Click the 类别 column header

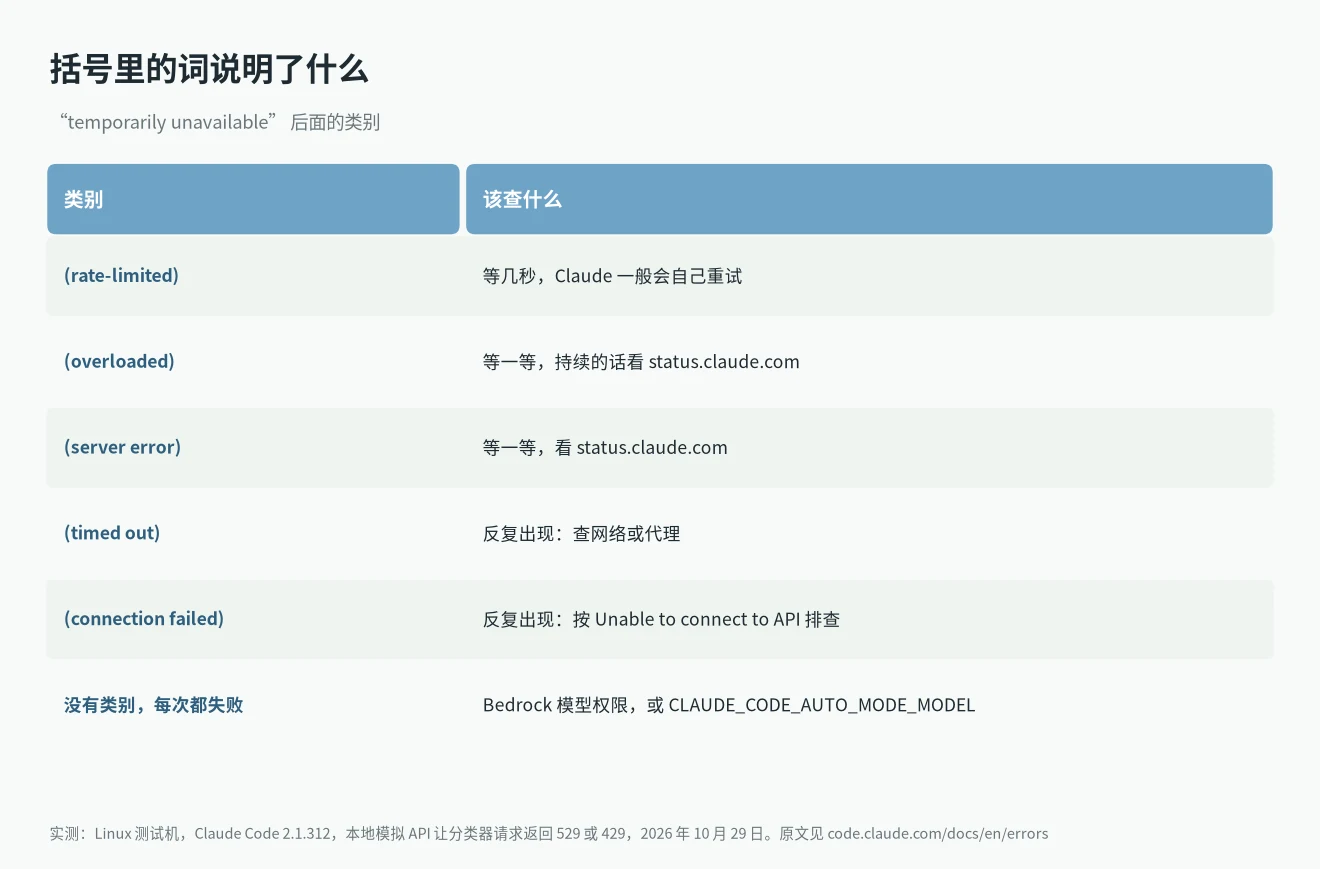253,199
